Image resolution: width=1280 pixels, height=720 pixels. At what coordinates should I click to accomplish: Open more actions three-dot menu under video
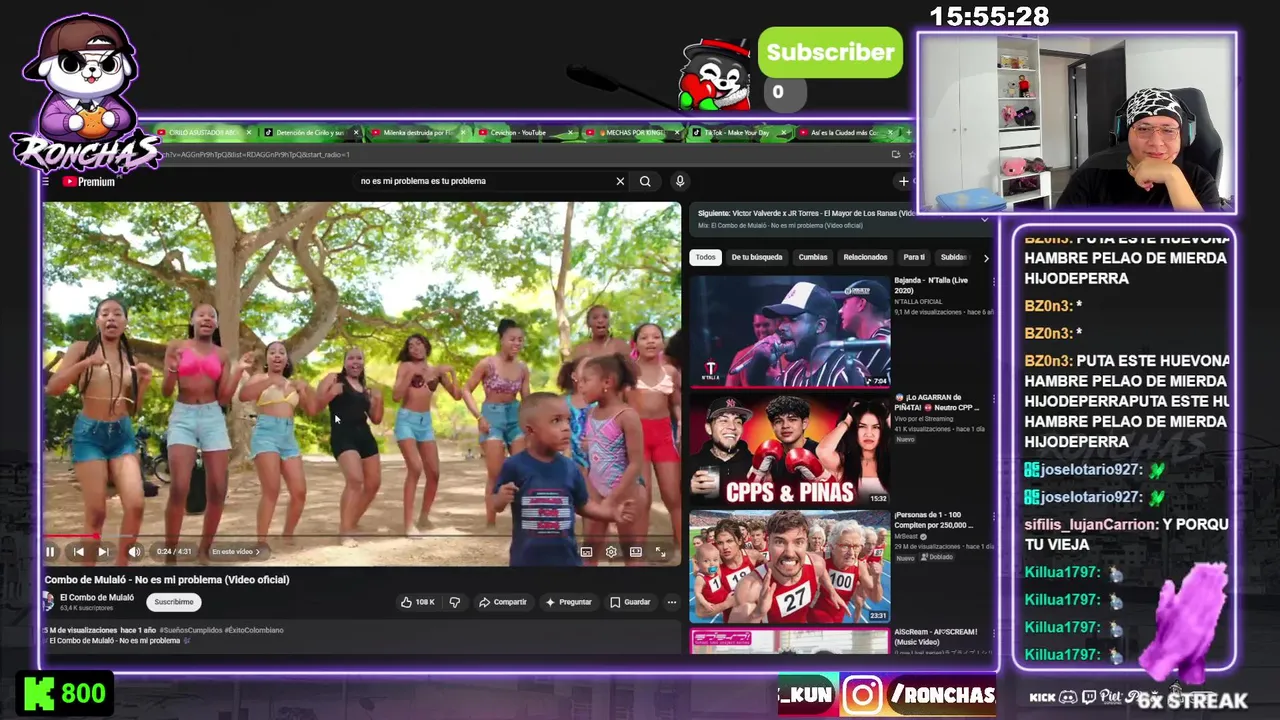[x=672, y=602]
